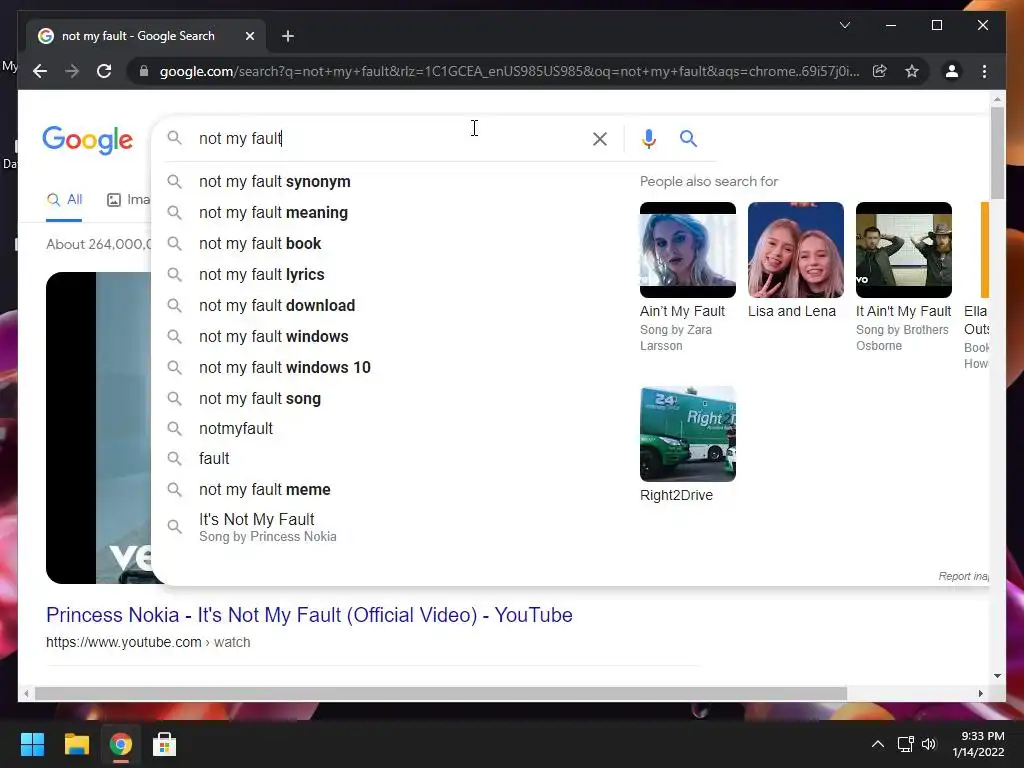Open the Windows Start menu
This screenshot has width=1024, height=768.
click(x=32, y=744)
